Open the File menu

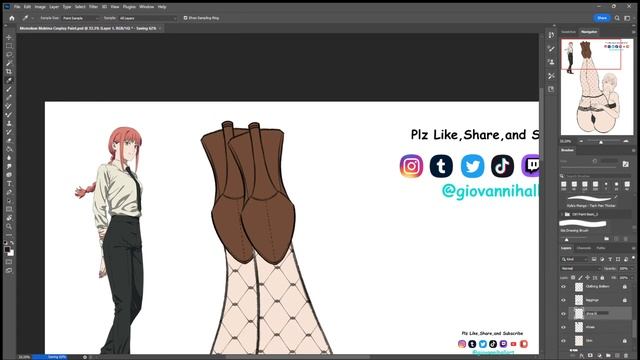(x=17, y=7)
